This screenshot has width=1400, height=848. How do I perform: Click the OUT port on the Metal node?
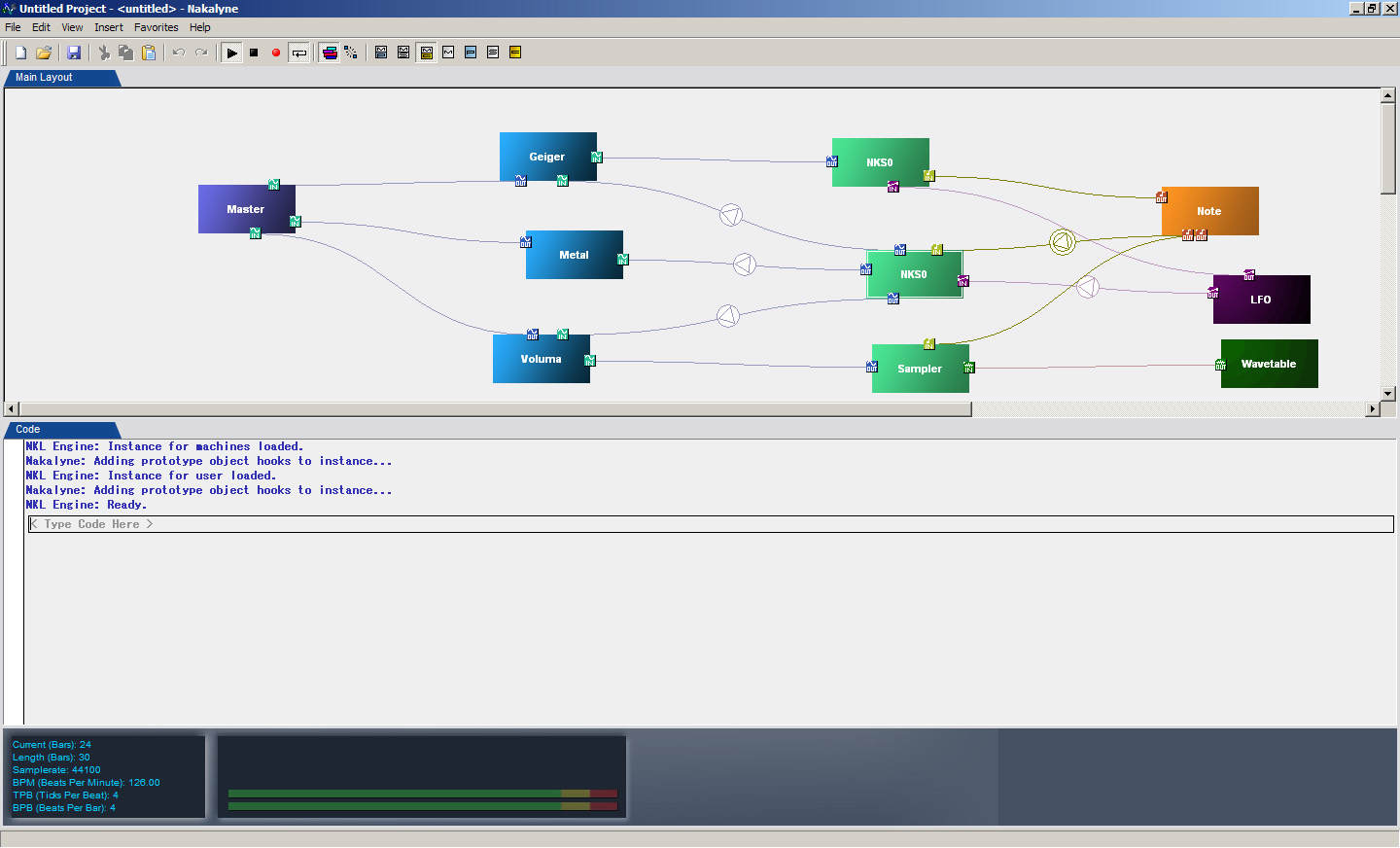pos(526,242)
